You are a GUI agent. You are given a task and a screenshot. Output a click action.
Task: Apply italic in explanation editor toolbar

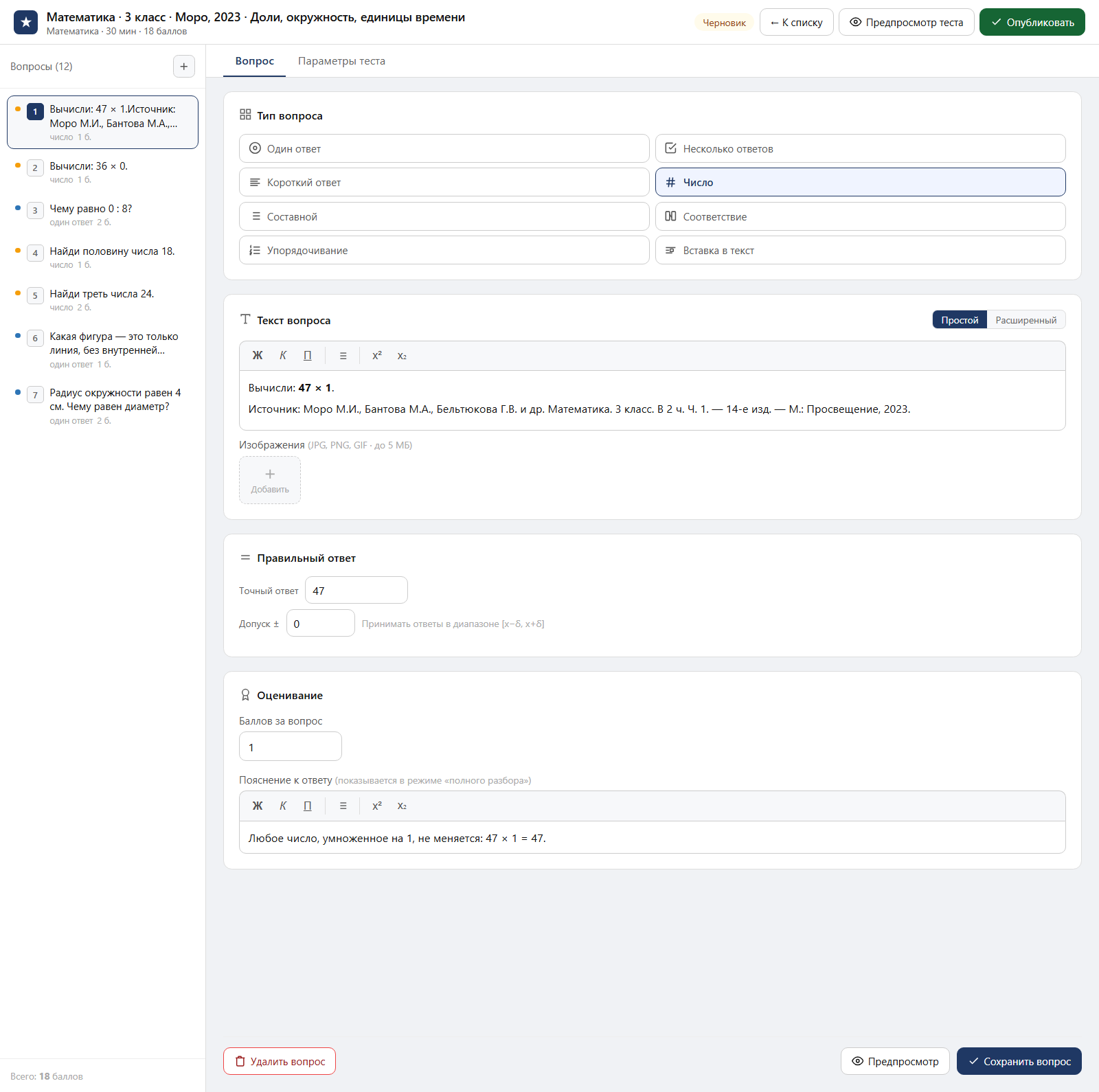pos(283,806)
